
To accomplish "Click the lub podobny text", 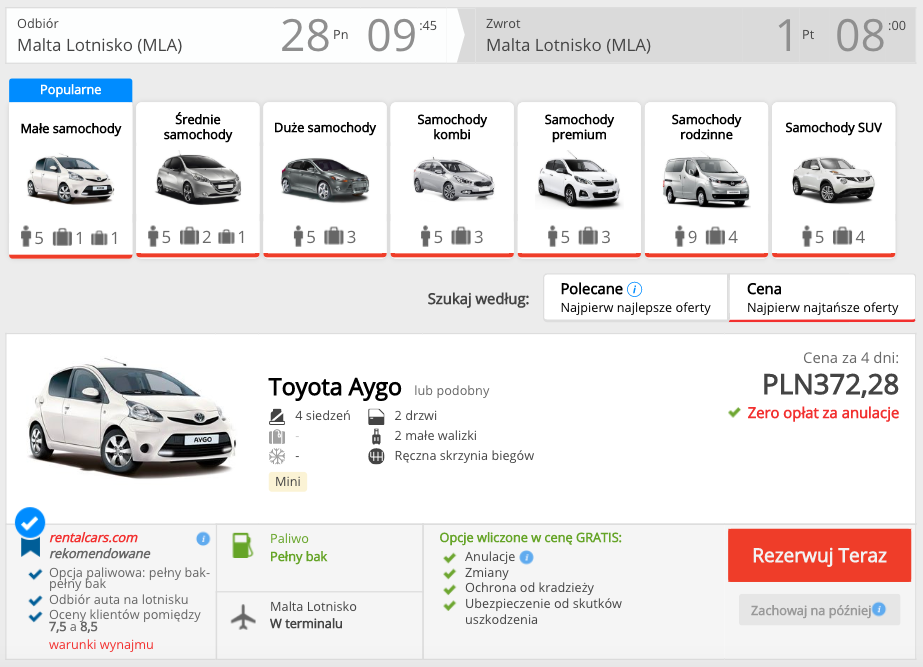I will tap(451, 391).
